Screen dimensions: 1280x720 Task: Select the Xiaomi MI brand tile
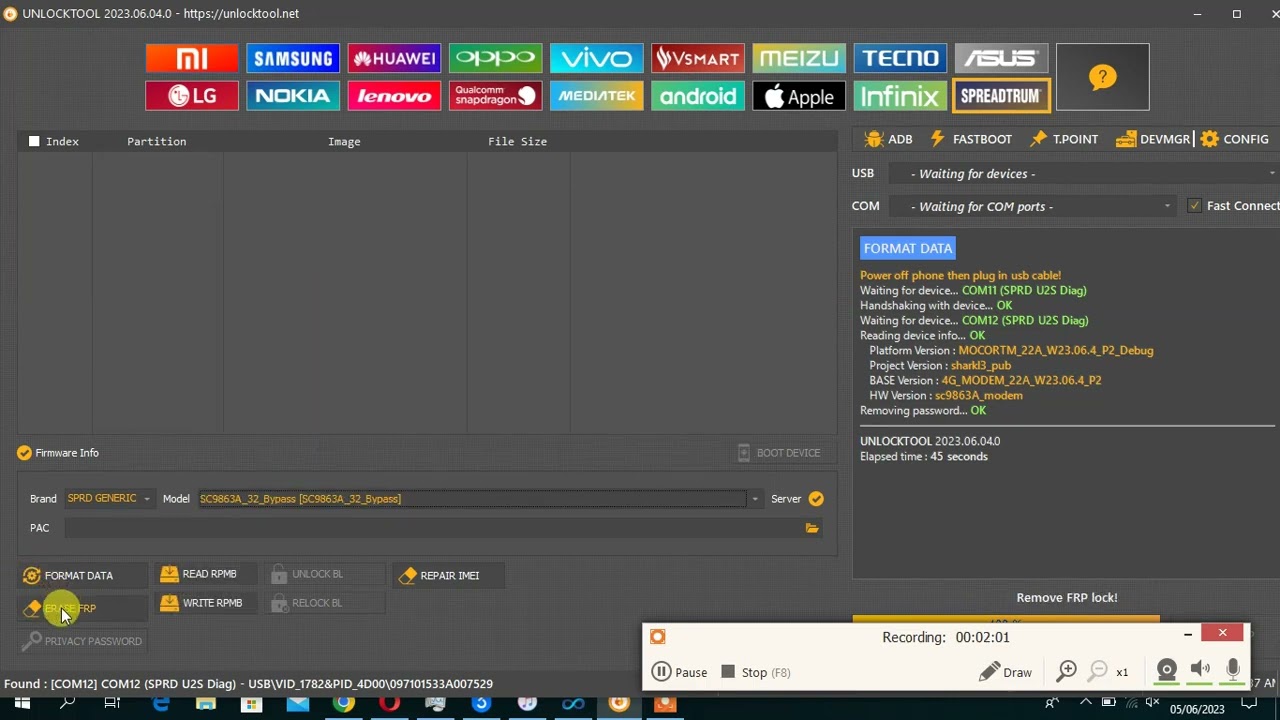[x=192, y=58]
